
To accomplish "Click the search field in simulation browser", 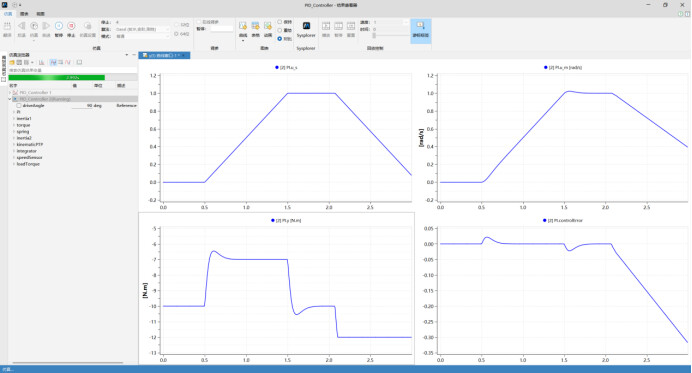I will (73, 70).
